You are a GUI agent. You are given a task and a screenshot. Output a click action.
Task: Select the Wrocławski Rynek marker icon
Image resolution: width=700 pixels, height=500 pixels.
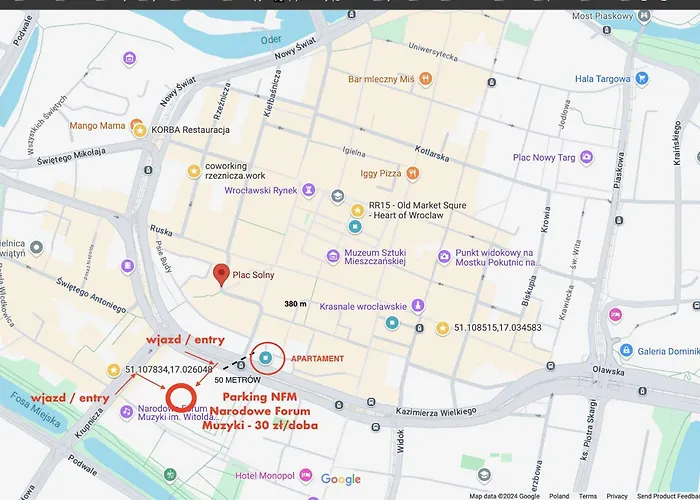310,189
